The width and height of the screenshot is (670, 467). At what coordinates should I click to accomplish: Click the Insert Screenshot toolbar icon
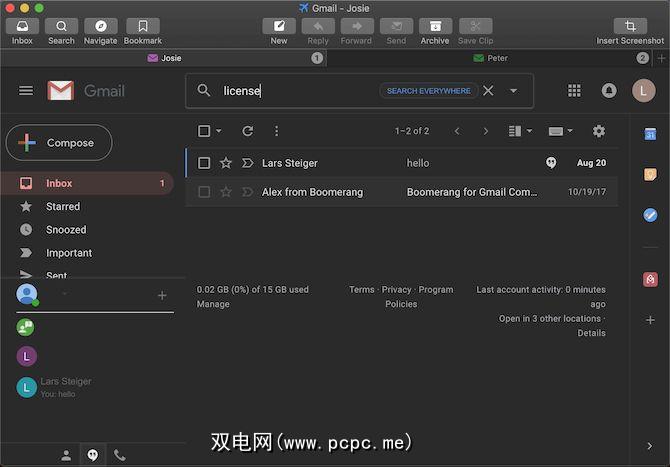coord(629,26)
